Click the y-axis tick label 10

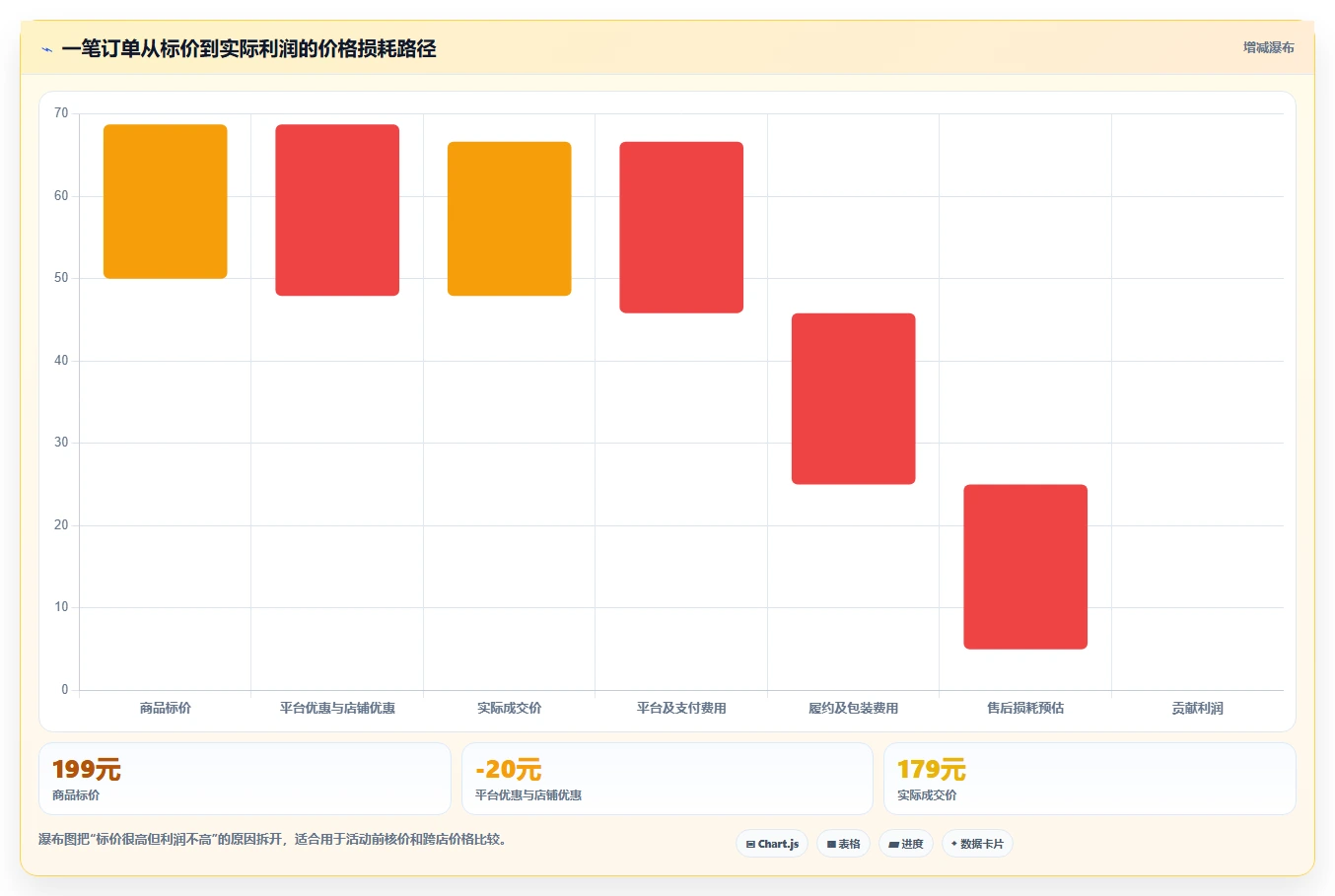click(61, 607)
